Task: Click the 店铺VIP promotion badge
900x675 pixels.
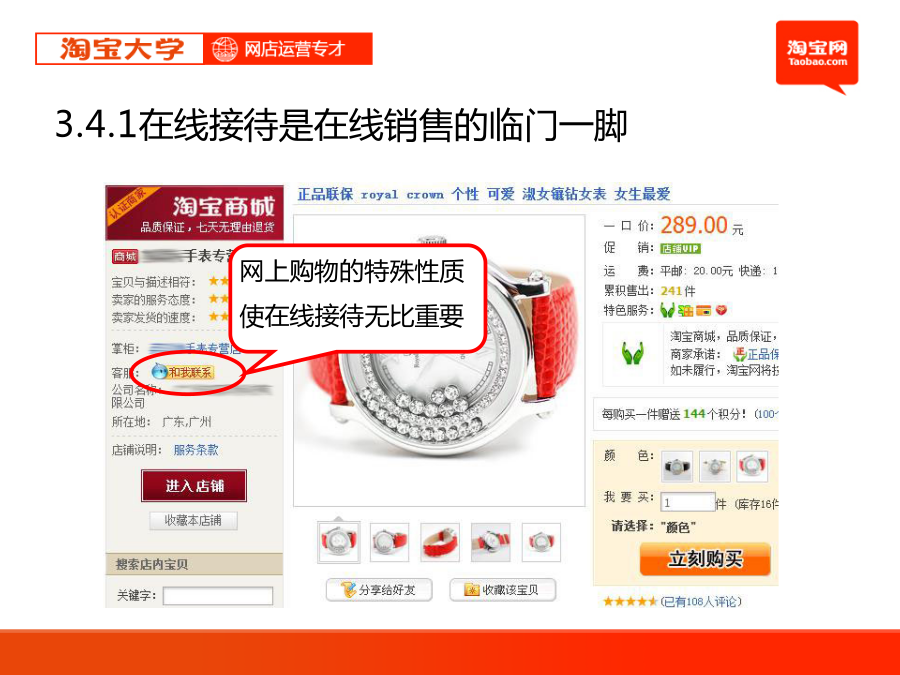Action: click(x=680, y=249)
